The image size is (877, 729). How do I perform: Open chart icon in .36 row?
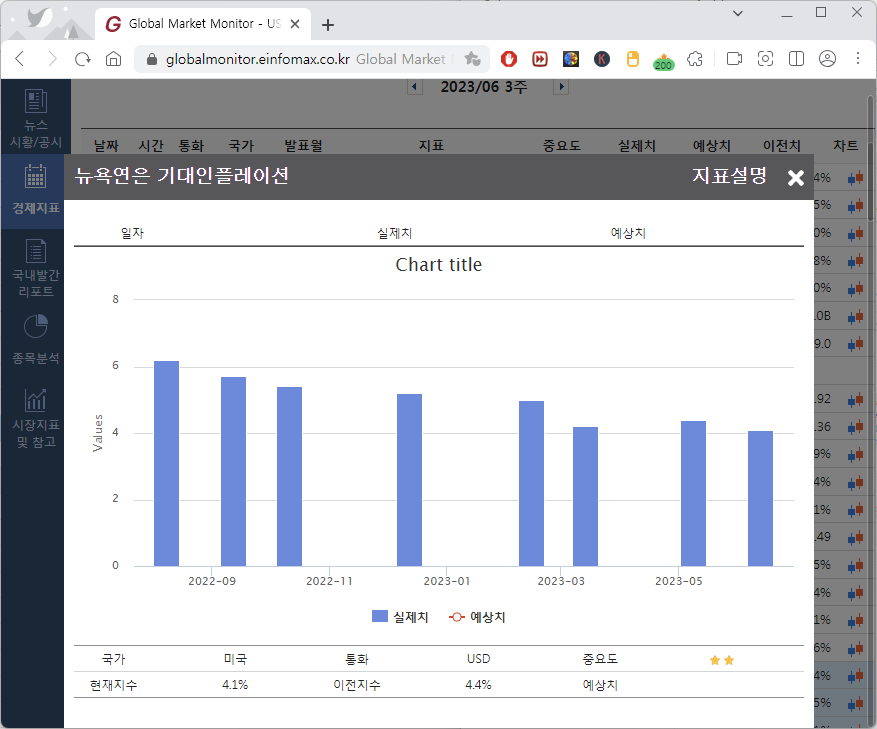[855, 427]
